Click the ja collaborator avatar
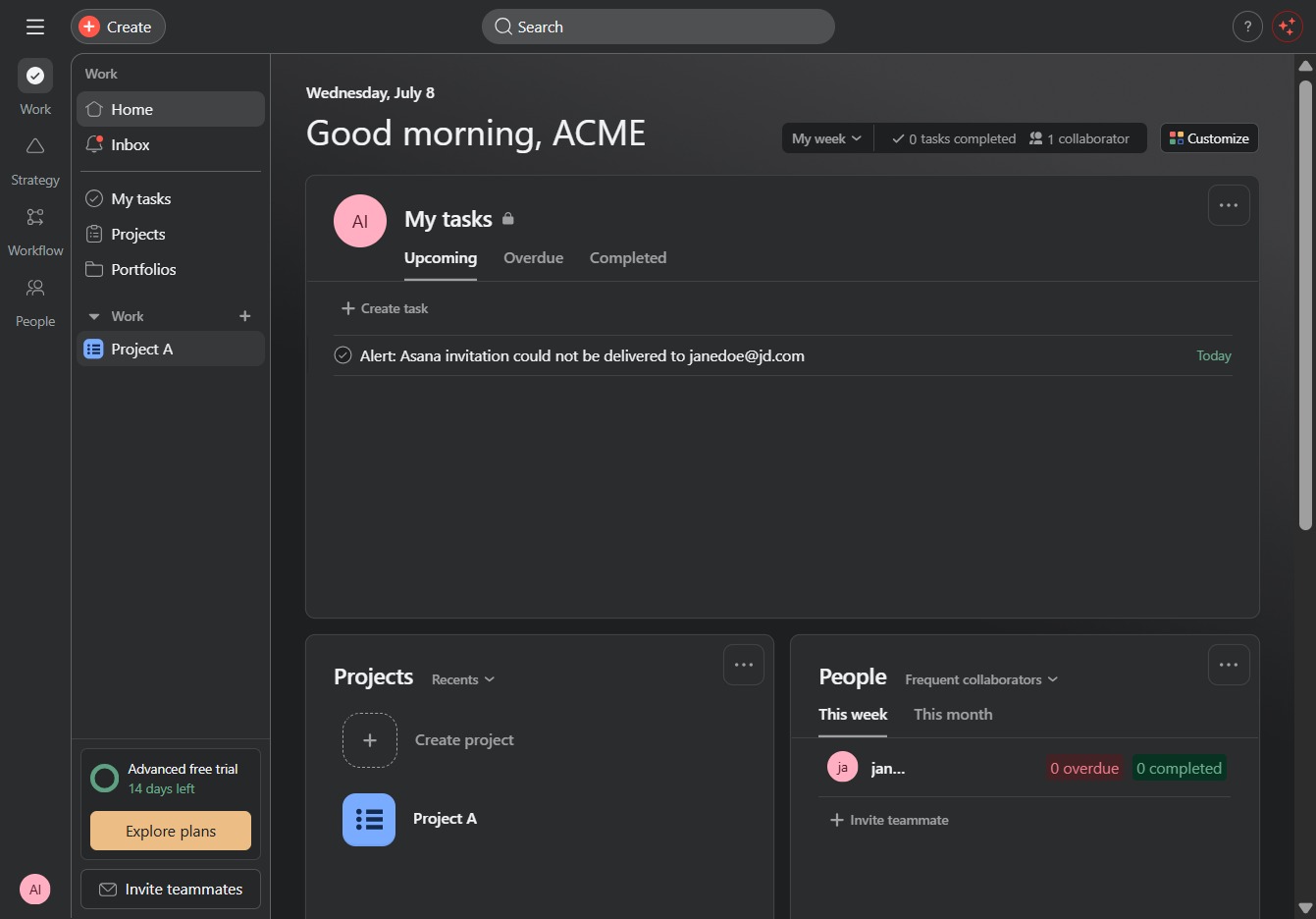Screen dimensions: 1316x919 (842, 768)
